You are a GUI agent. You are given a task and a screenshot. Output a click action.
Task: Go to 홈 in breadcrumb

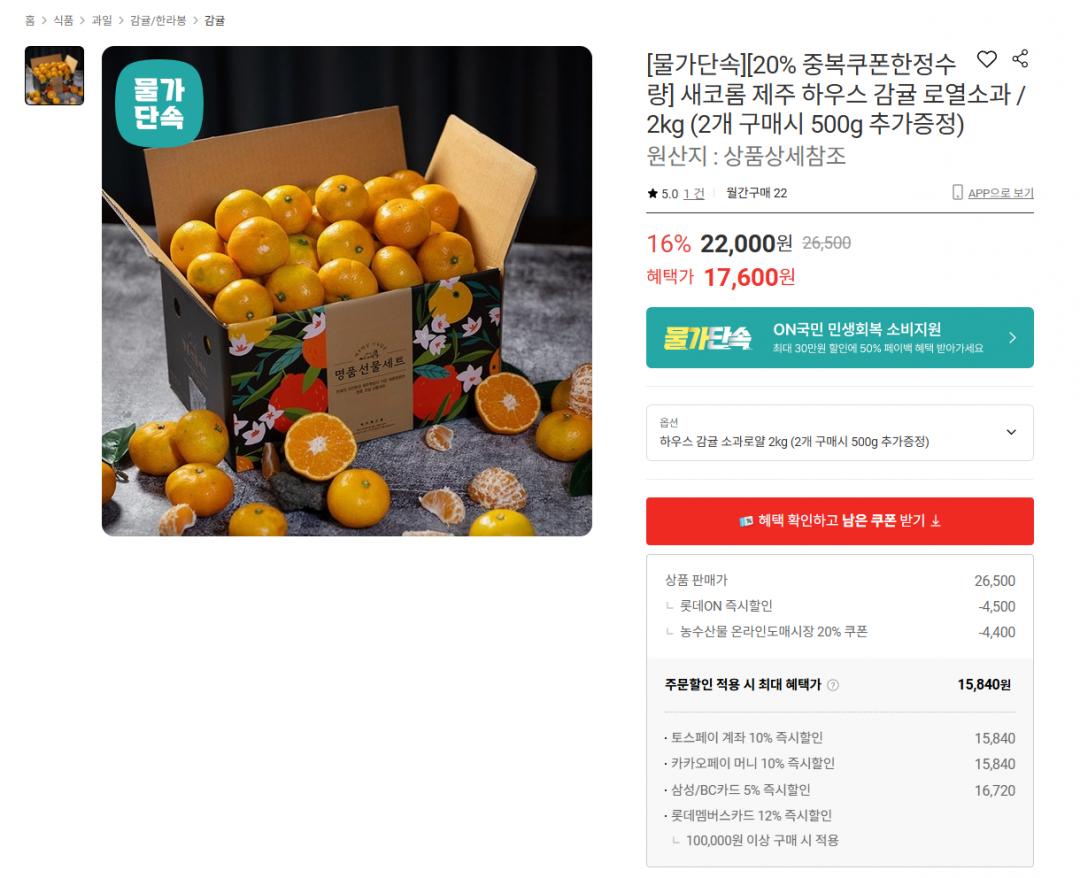tap(30, 21)
